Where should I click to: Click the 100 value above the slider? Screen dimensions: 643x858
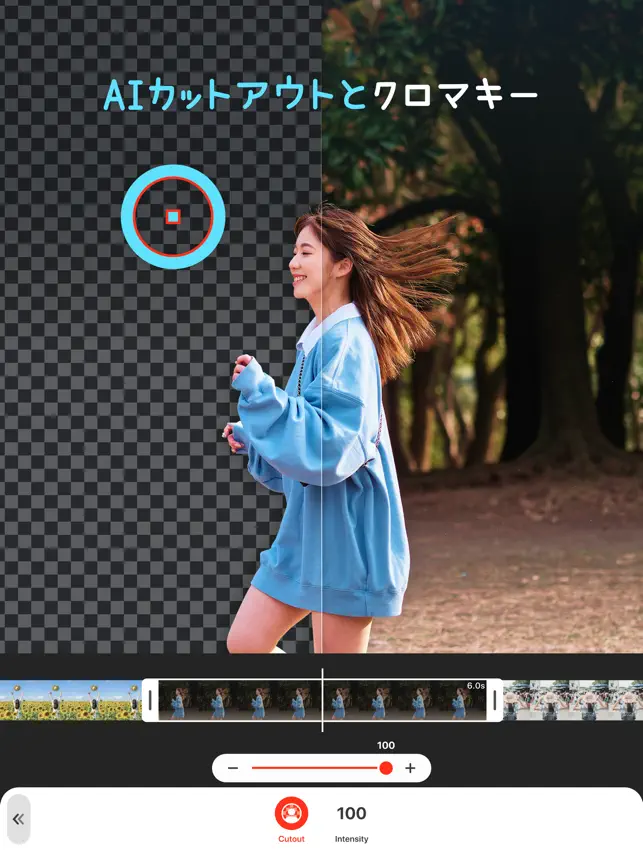[x=386, y=745]
